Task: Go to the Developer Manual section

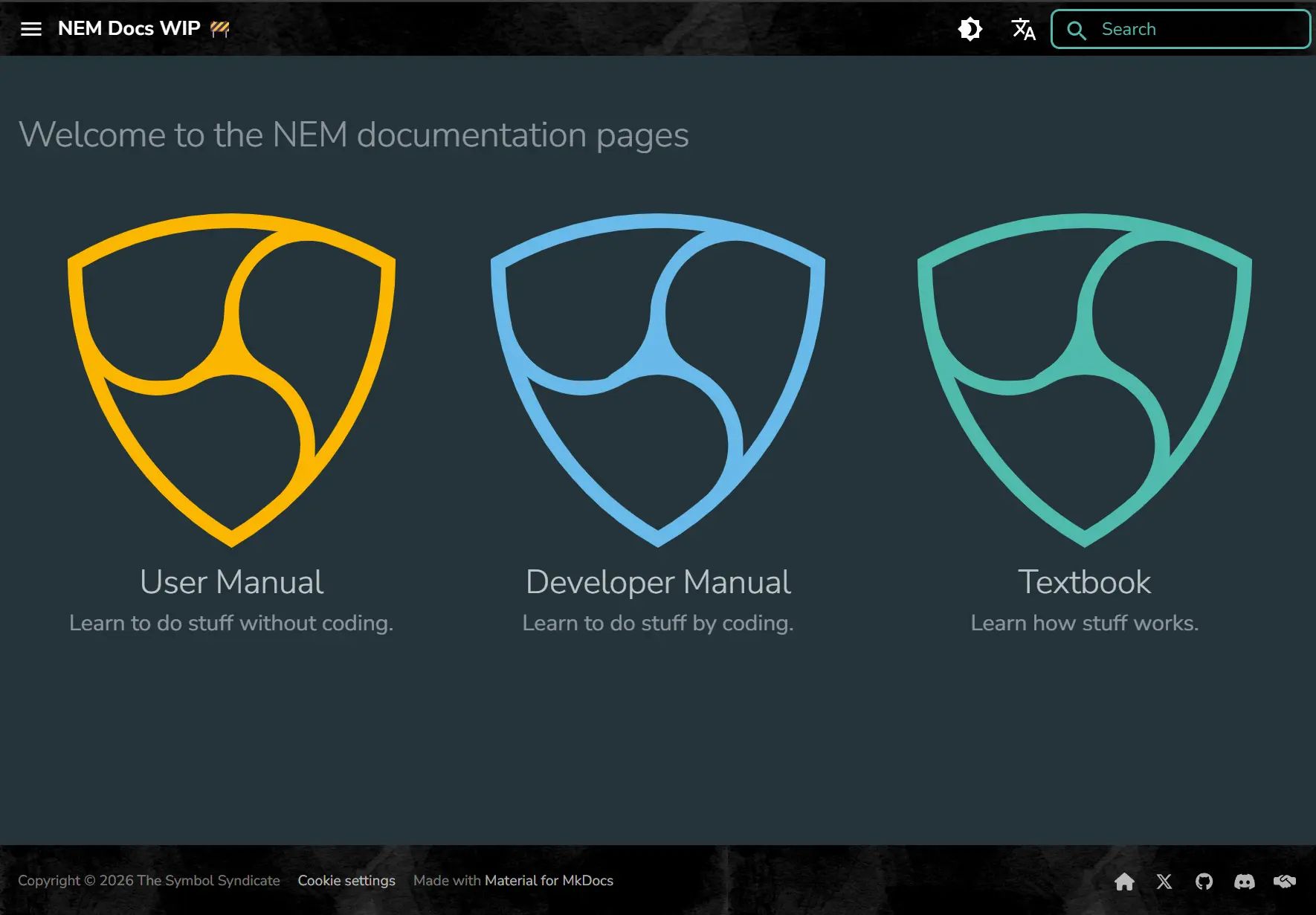Action: [x=658, y=582]
